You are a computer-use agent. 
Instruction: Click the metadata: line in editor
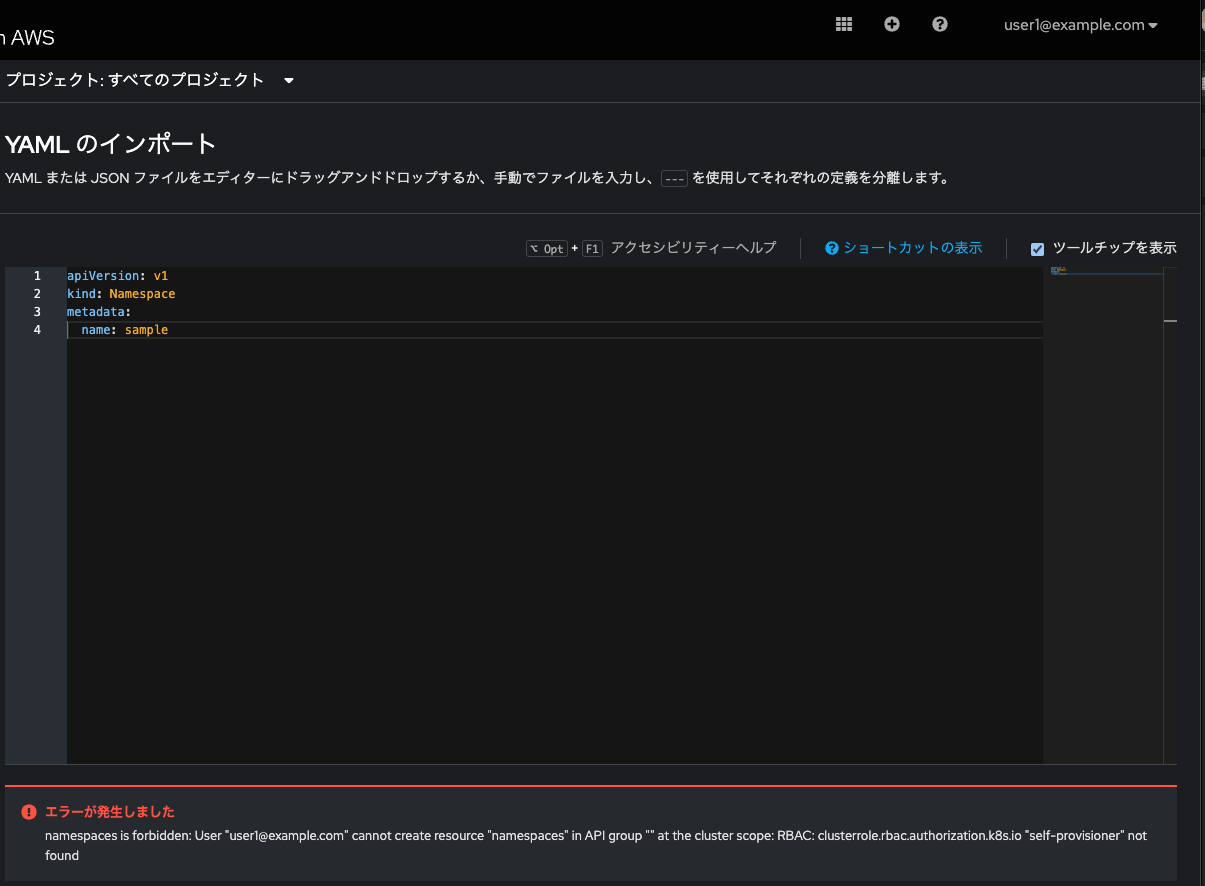click(x=99, y=312)
